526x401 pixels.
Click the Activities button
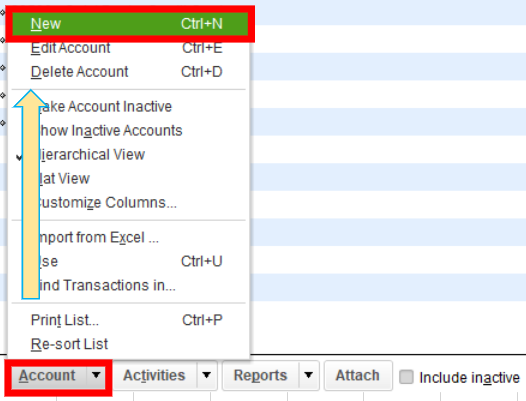point(155,375)
